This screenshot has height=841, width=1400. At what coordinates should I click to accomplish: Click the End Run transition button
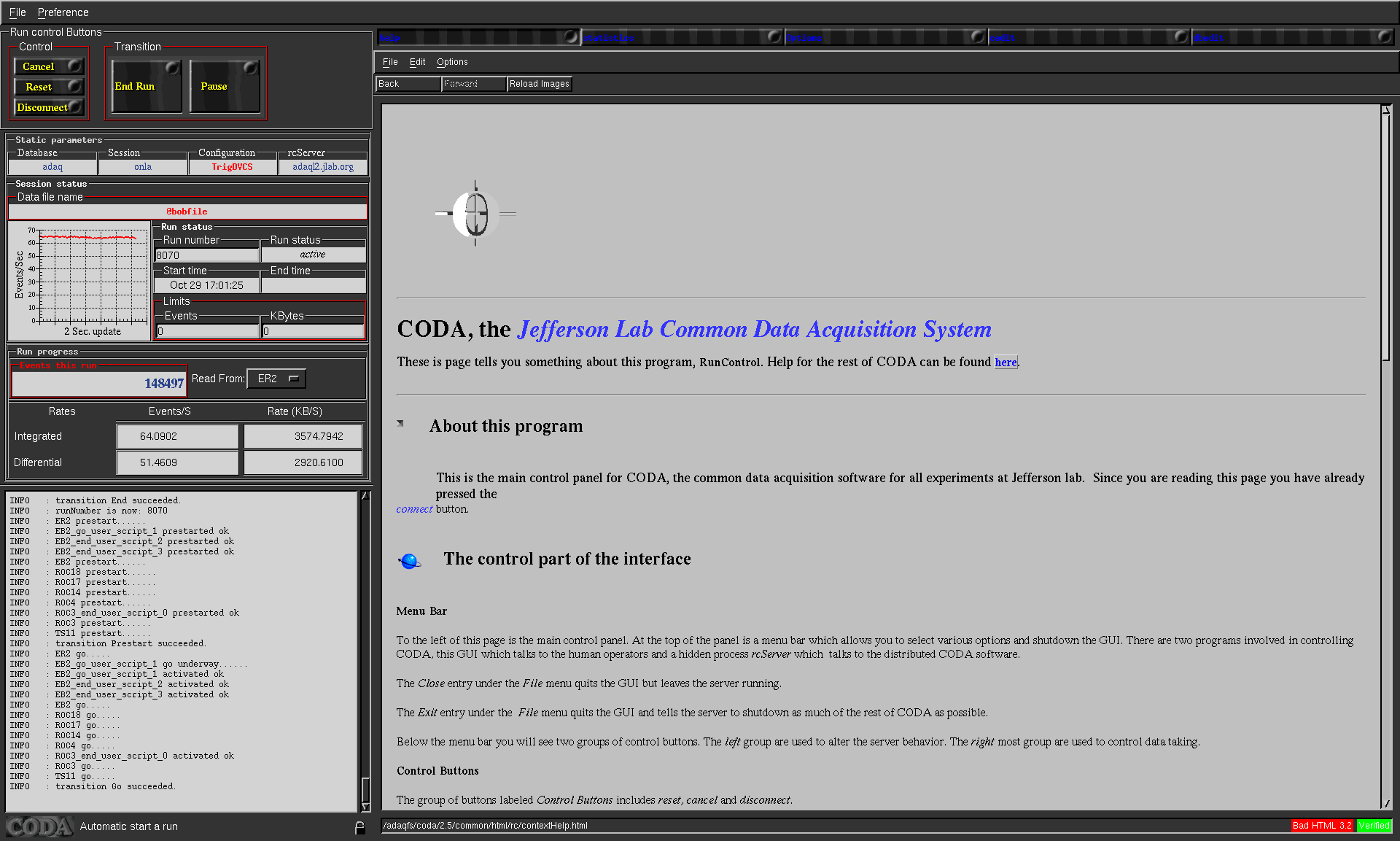coord(147,86)
